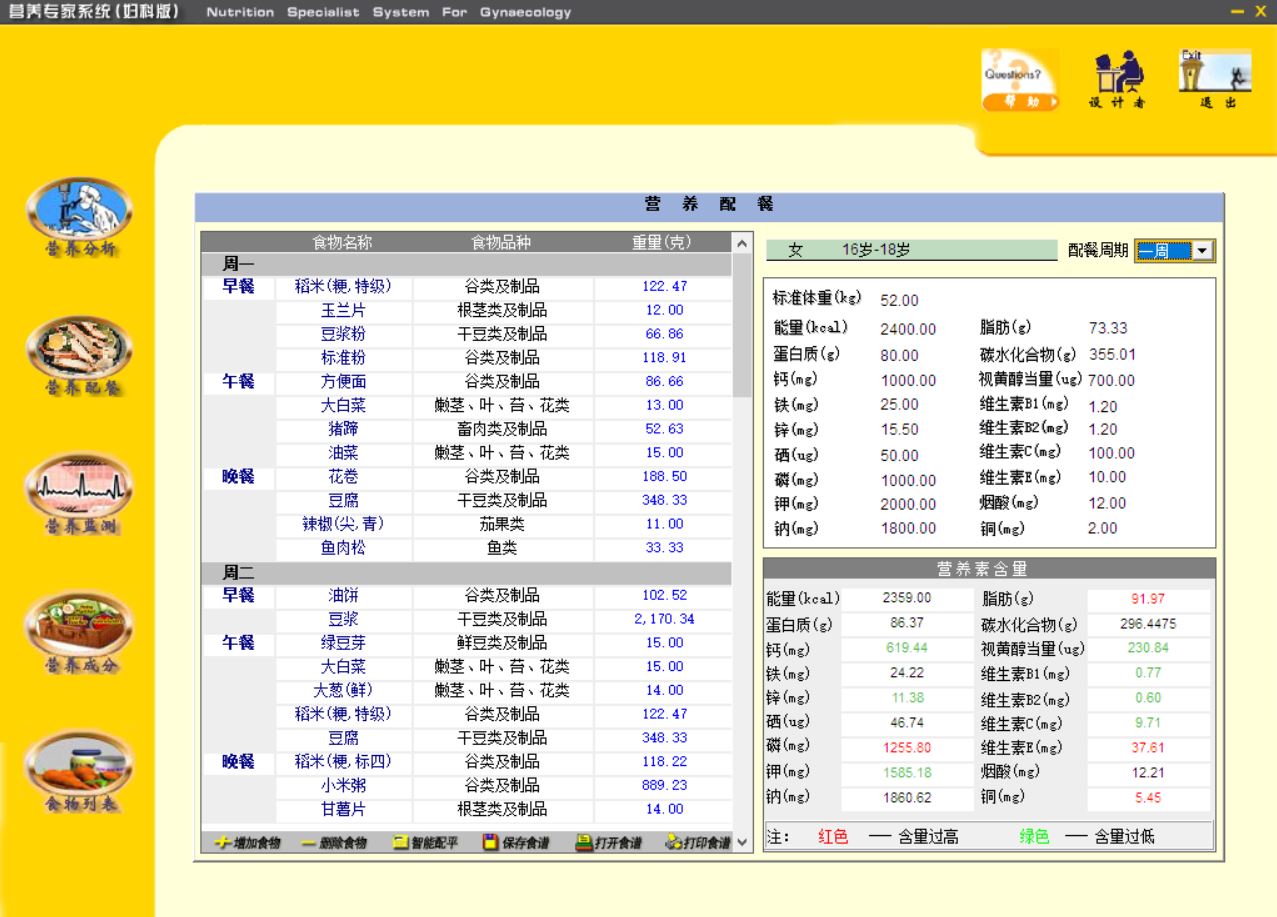Select the 大葱(鲜) food row
Screen dimensions: 1277x917
pyautogui.click(x=343, y=691)
